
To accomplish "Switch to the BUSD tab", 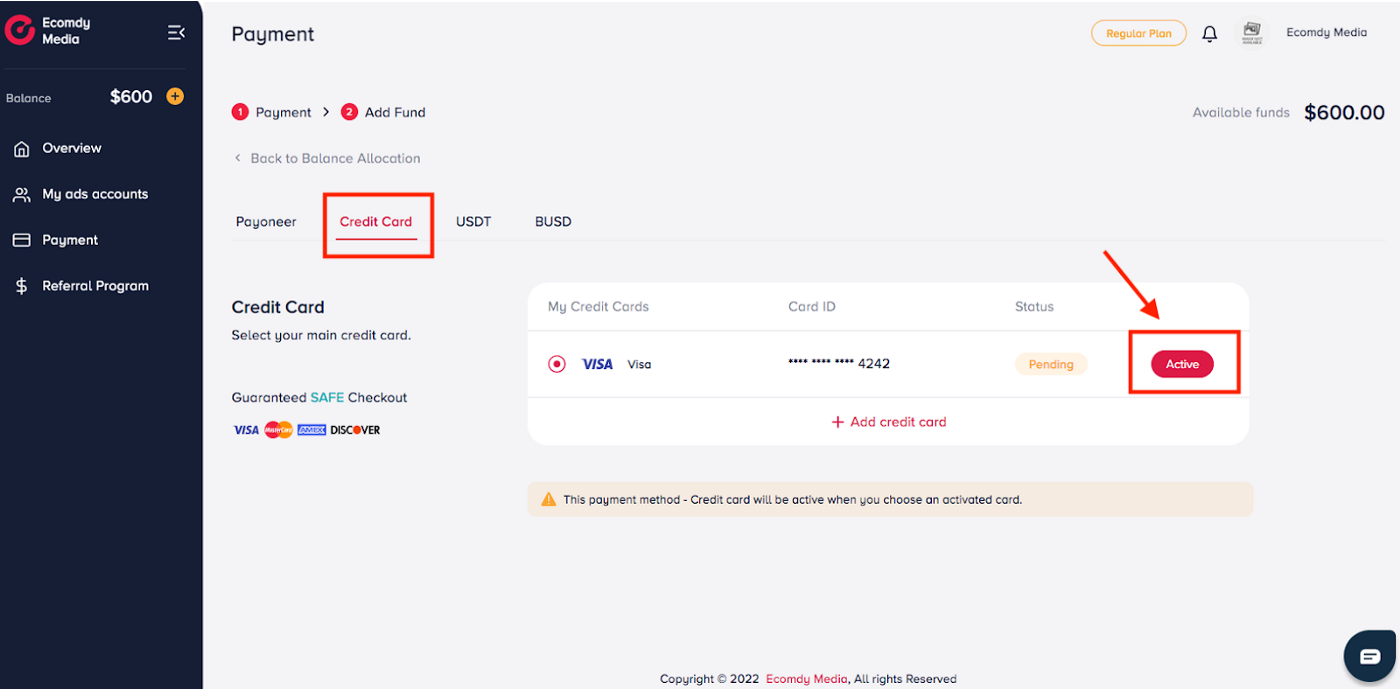I will [x=553, y=222].
